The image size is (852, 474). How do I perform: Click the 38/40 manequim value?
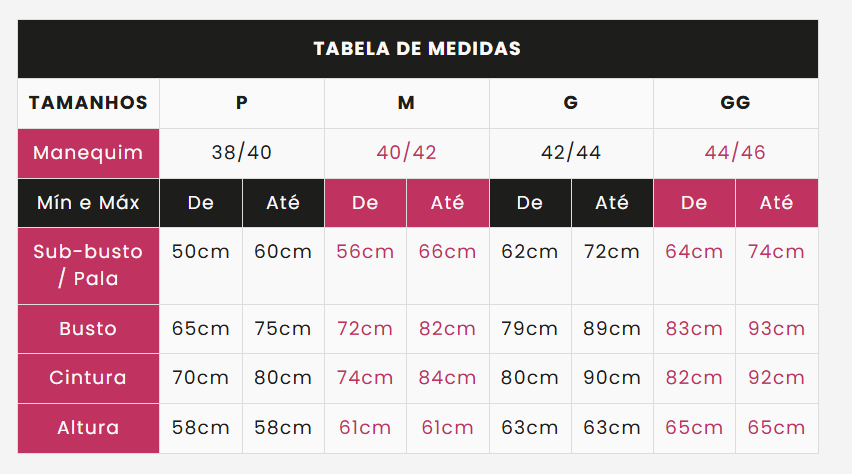[242, 153]
